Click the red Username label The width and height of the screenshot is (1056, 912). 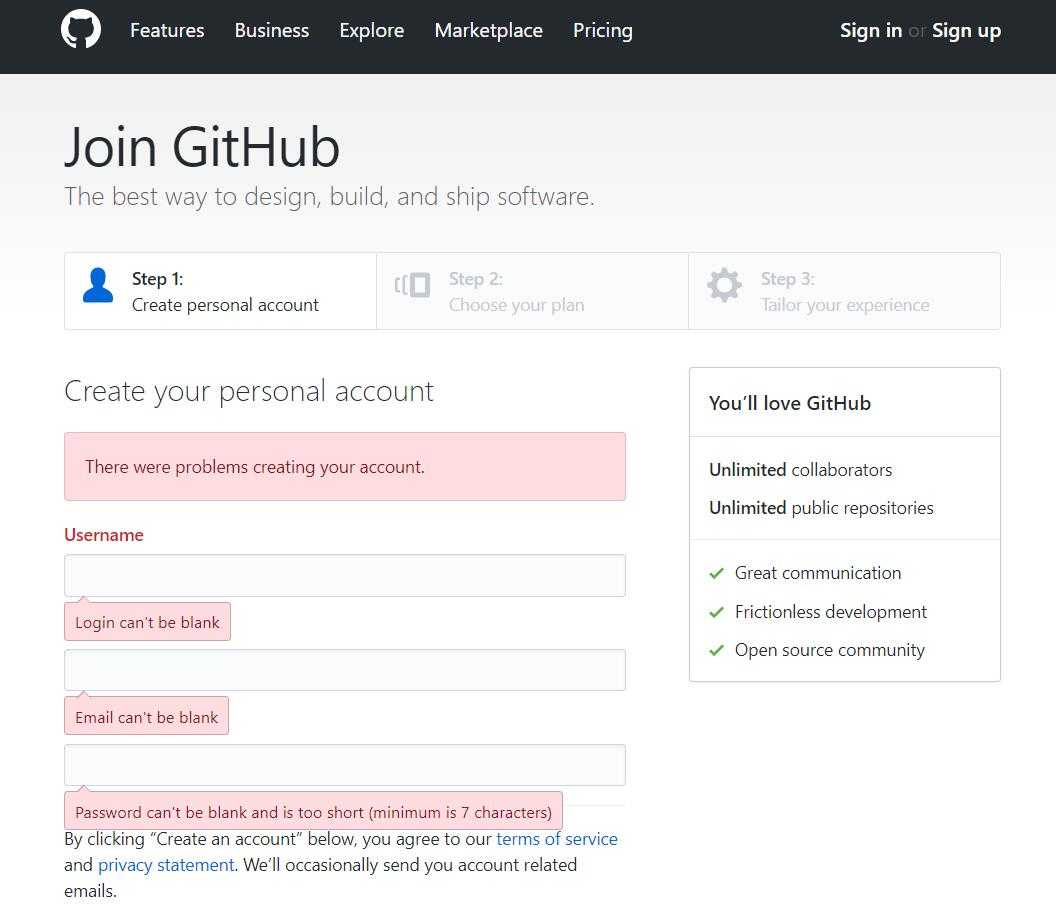click(104, 535)
